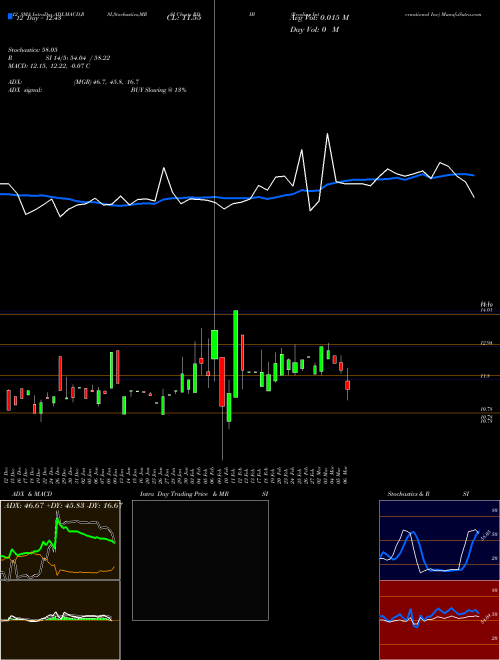Click the 'ADX: 46.67 +DY: 45.83 -DY: 16.67' header
Viewport: 500px width, 660px height.
[x=63, y=505]
